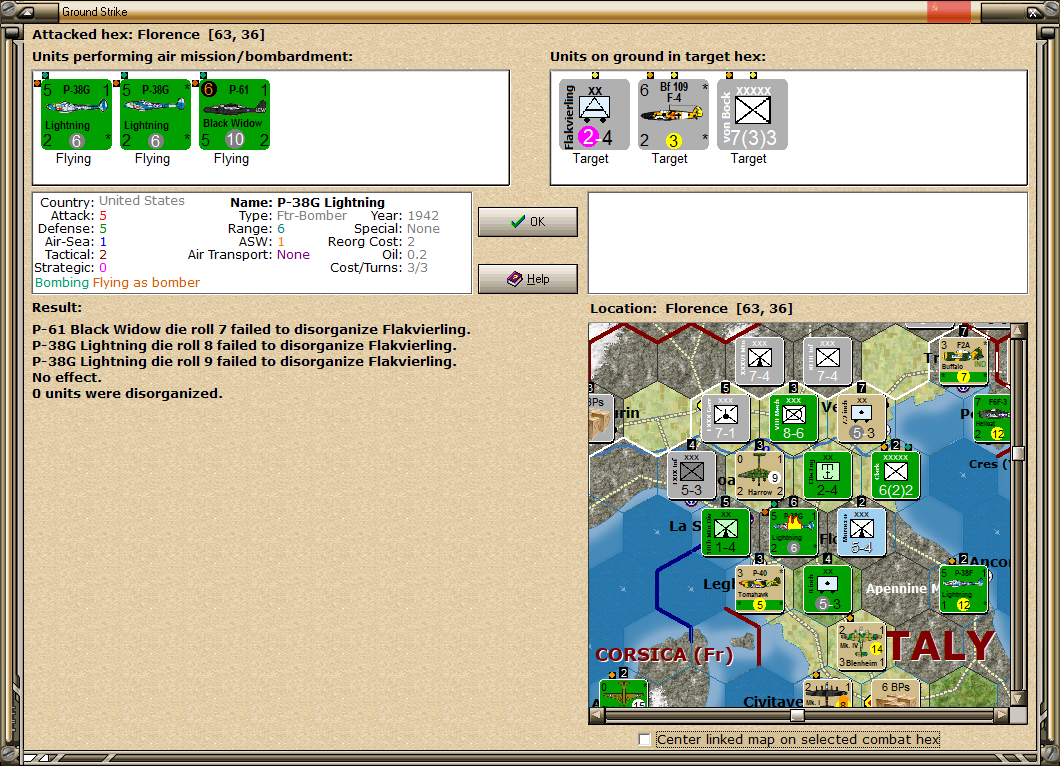Image resolution: width=1060 pixels, height=766 pixels.
Task: Click the 10th Mtn Div 1-4 counter
Action: click(725, 532)
